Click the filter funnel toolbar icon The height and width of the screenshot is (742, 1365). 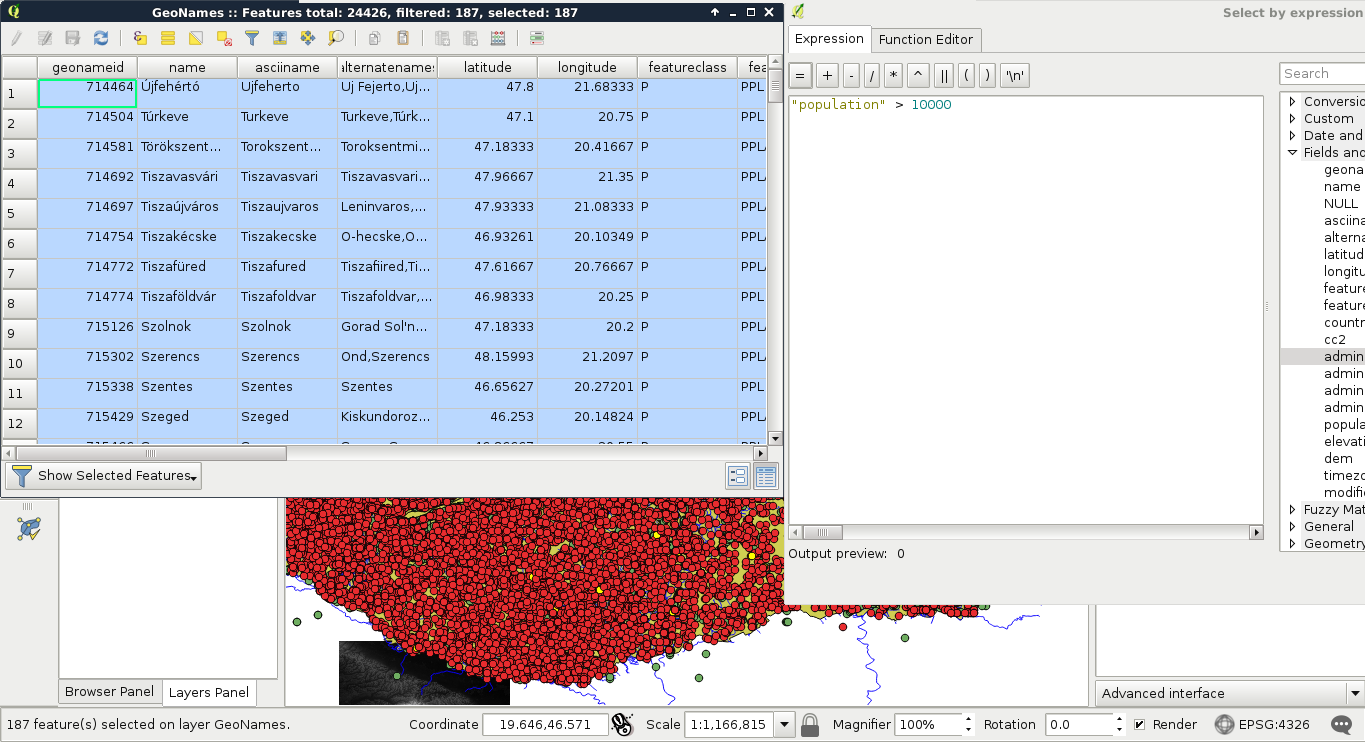point(252,38)
